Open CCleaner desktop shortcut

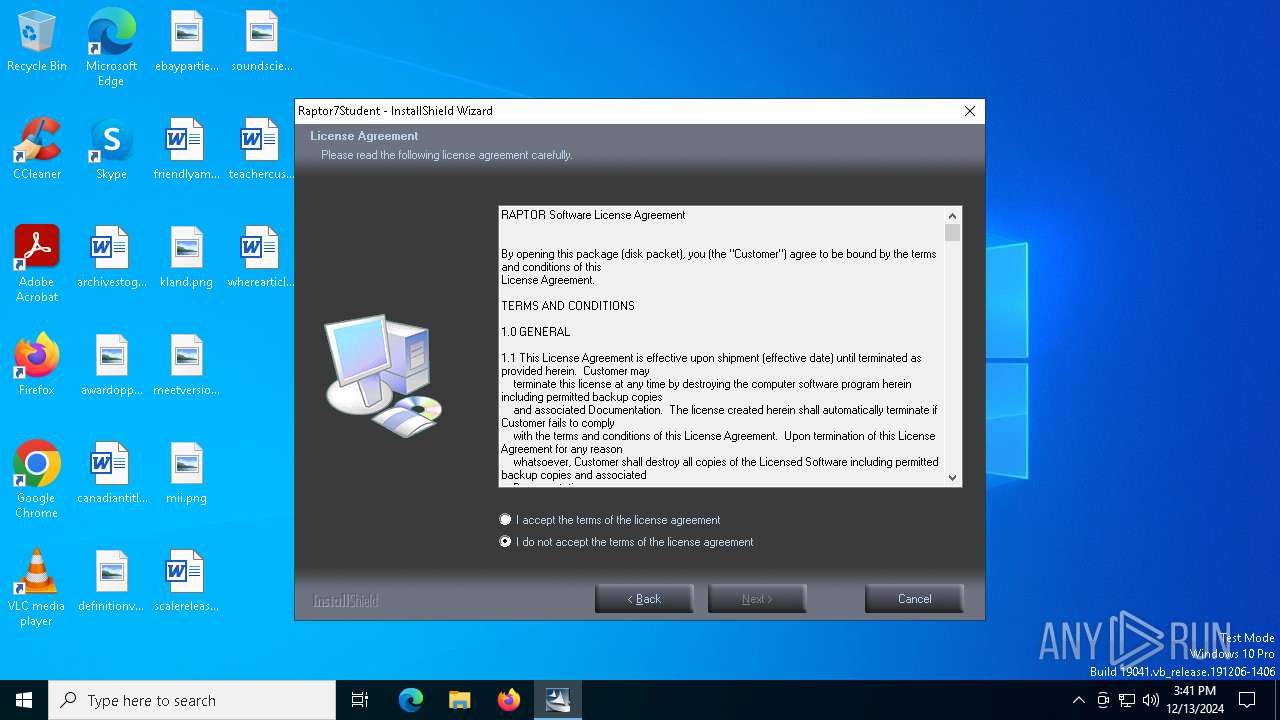coord(37,150)
